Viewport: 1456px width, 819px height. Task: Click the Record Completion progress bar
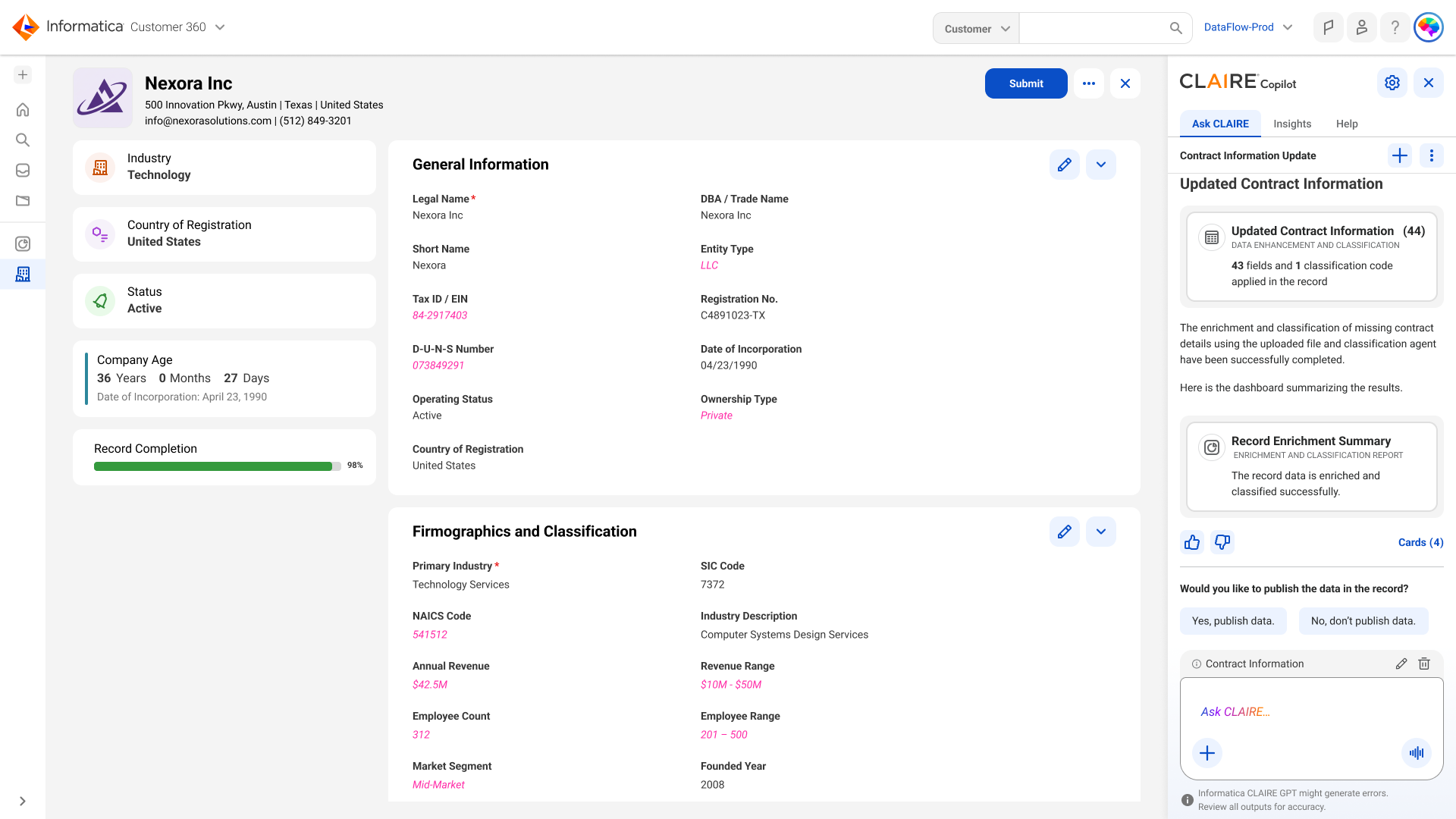point(218,466)
